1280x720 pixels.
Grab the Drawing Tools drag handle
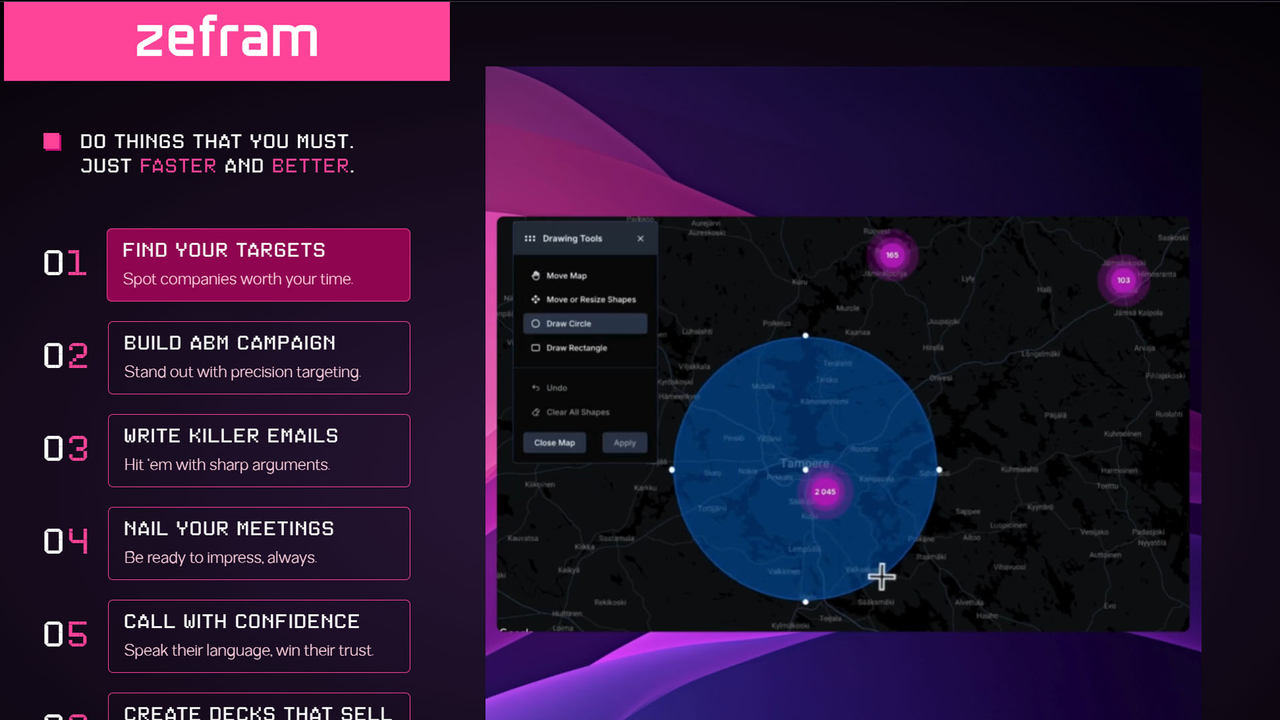click(530, 239)
